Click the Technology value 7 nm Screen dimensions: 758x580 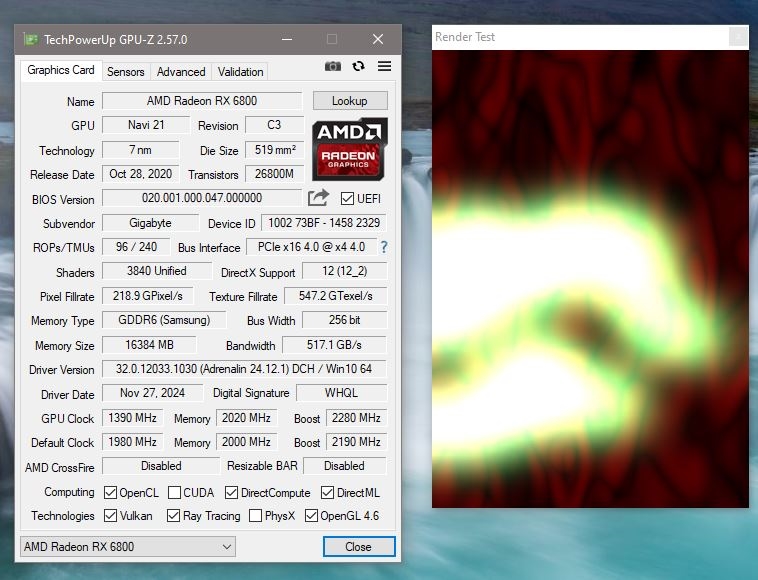click(x=140, y=150)
